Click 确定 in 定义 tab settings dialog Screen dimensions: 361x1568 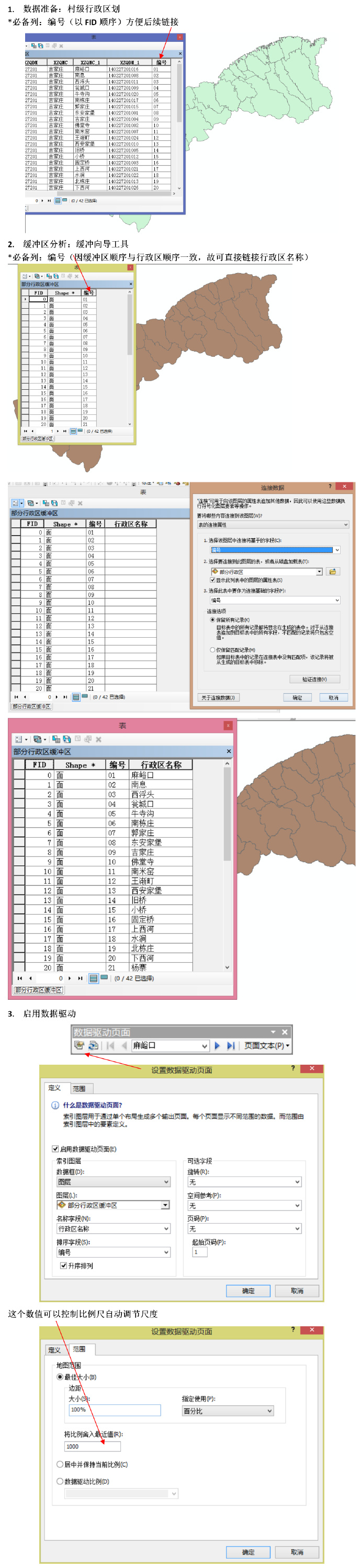(x=249, y=1290)
